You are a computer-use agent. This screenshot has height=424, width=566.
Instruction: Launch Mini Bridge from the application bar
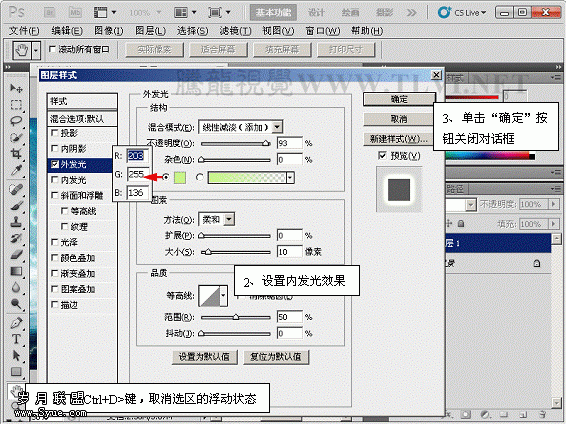point(75,13)
